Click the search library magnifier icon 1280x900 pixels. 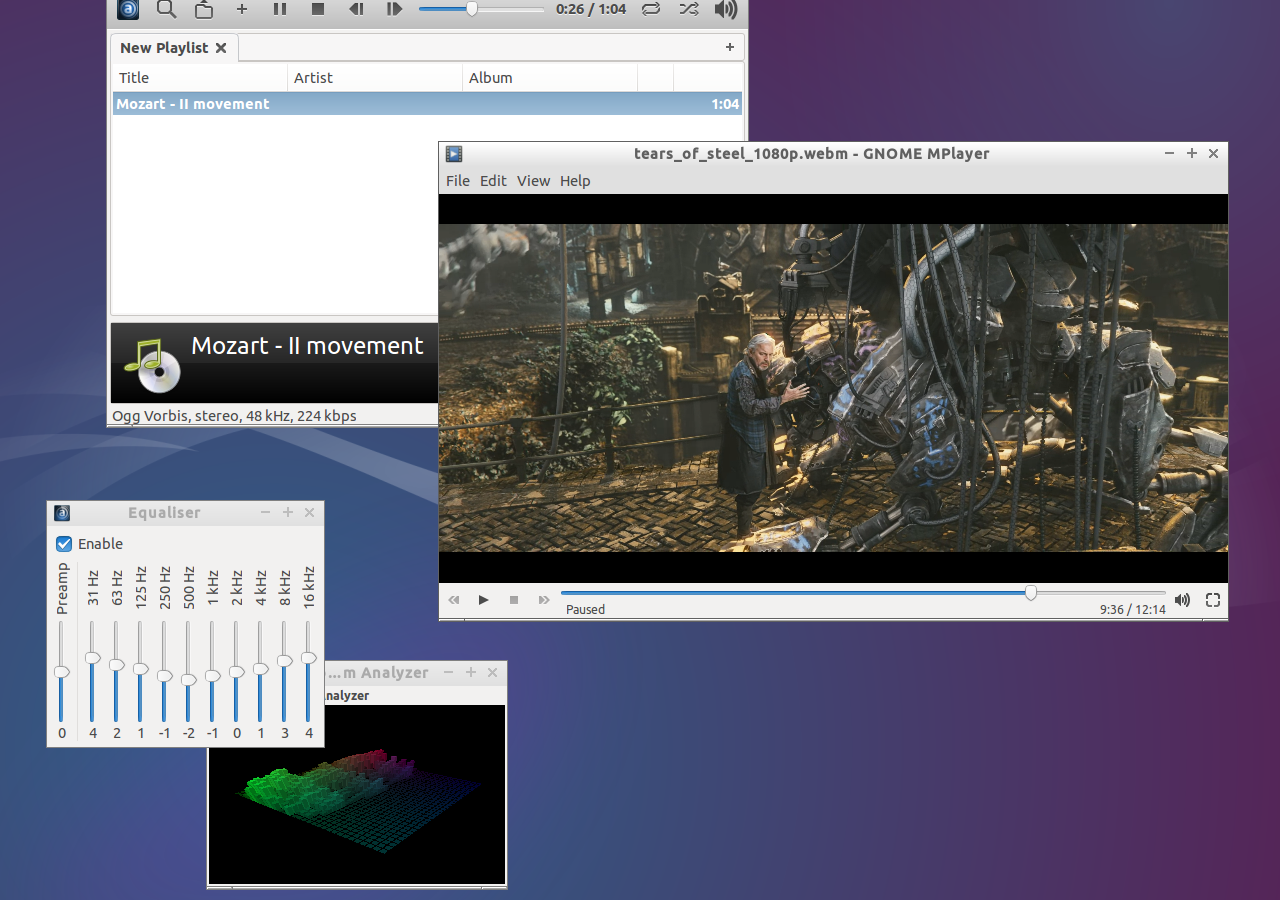pyautogui.click(x=167, y=9)
